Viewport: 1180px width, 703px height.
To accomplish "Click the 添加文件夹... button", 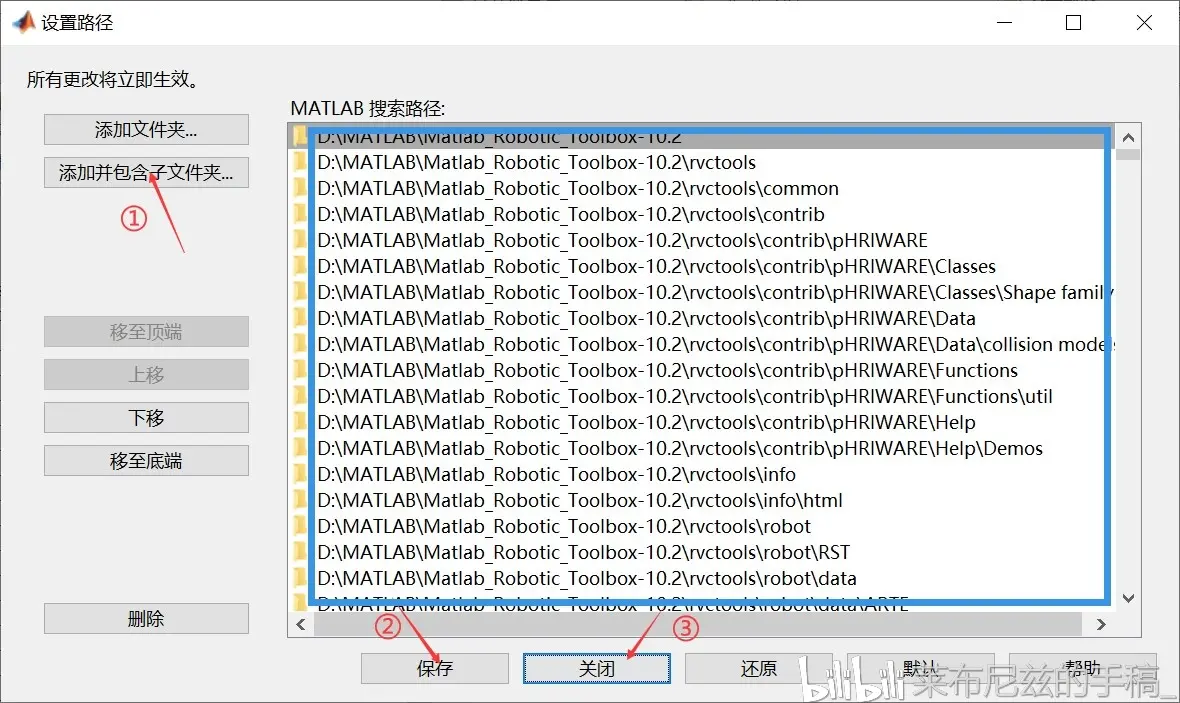I will pos(146,129).
